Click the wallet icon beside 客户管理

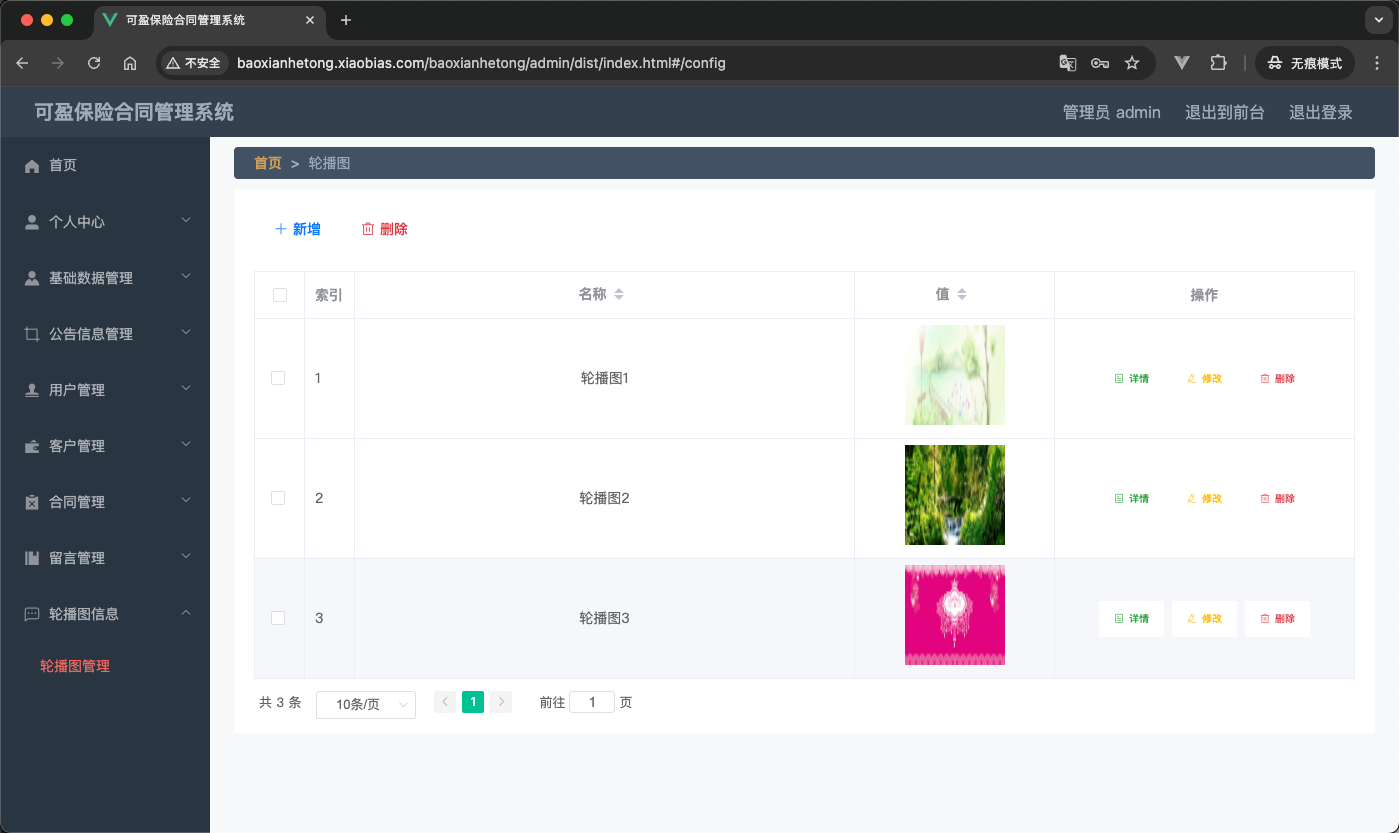32,446
